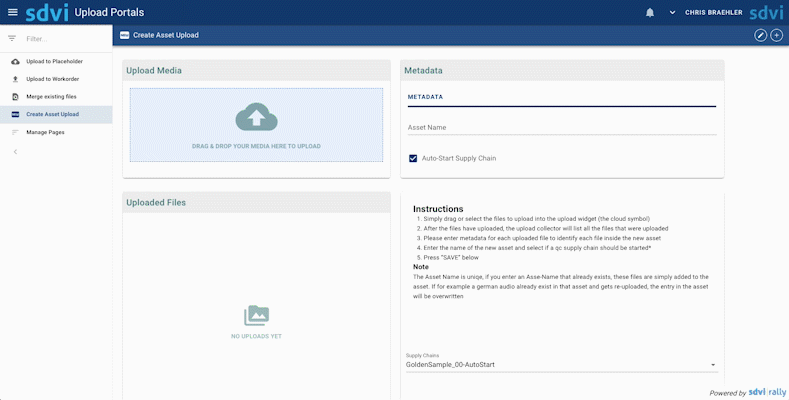
Task: Click the Merge existing files icon
Action: [x=15, y=97]
